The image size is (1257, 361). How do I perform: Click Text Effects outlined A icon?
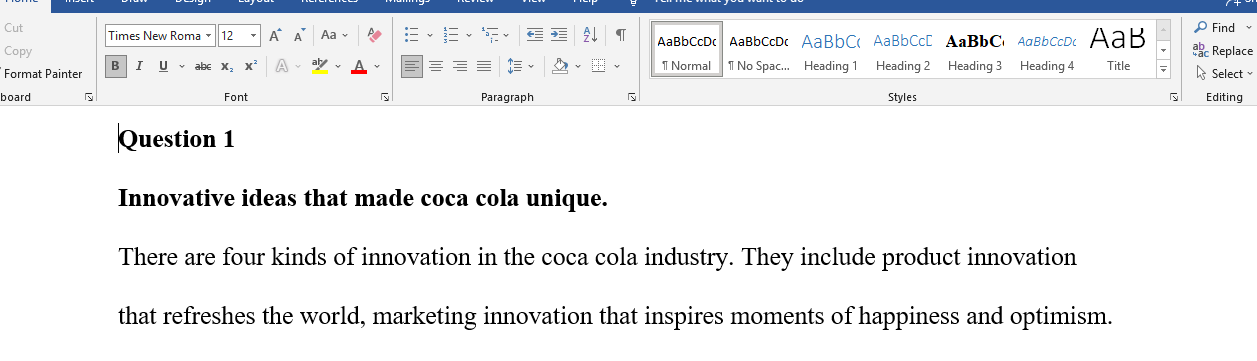point(282,66)
